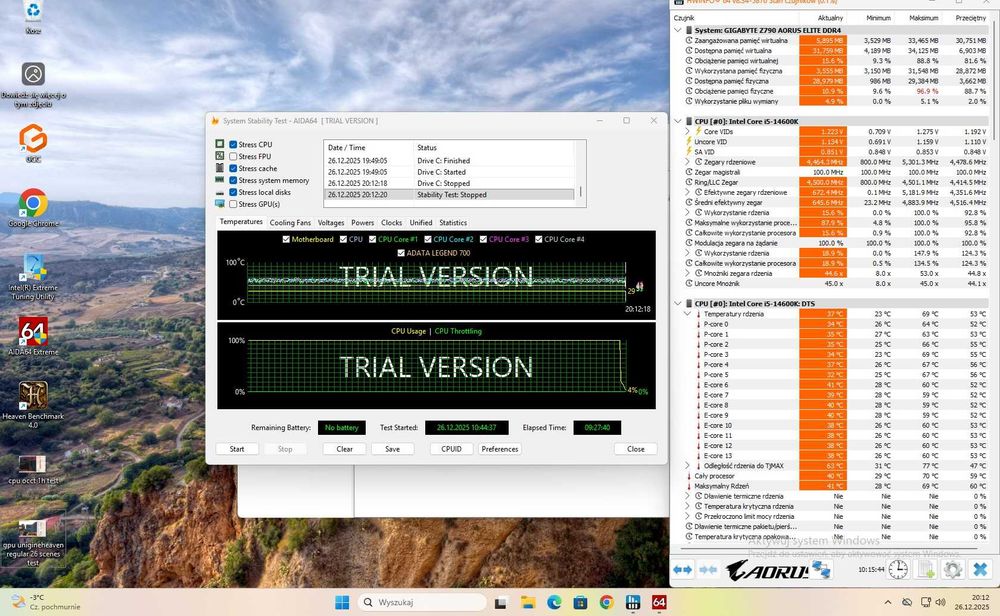
Task: Switch to the Voltages tab
Action: point(330,223)
